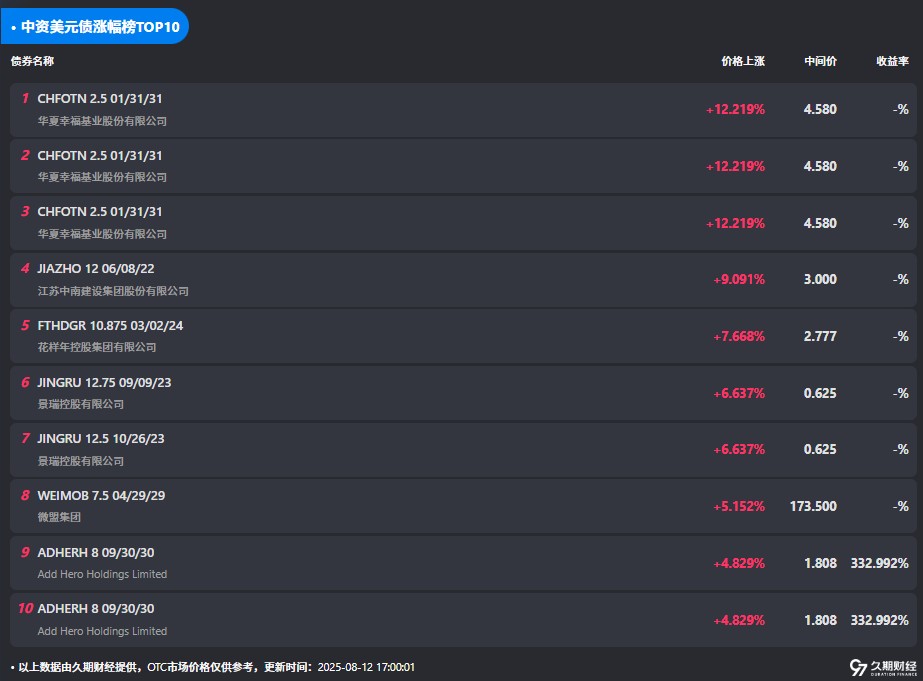Select JINGRU 12.5 10/26/23 bond name
Screen dimensions: 923x681
[101, 439]
